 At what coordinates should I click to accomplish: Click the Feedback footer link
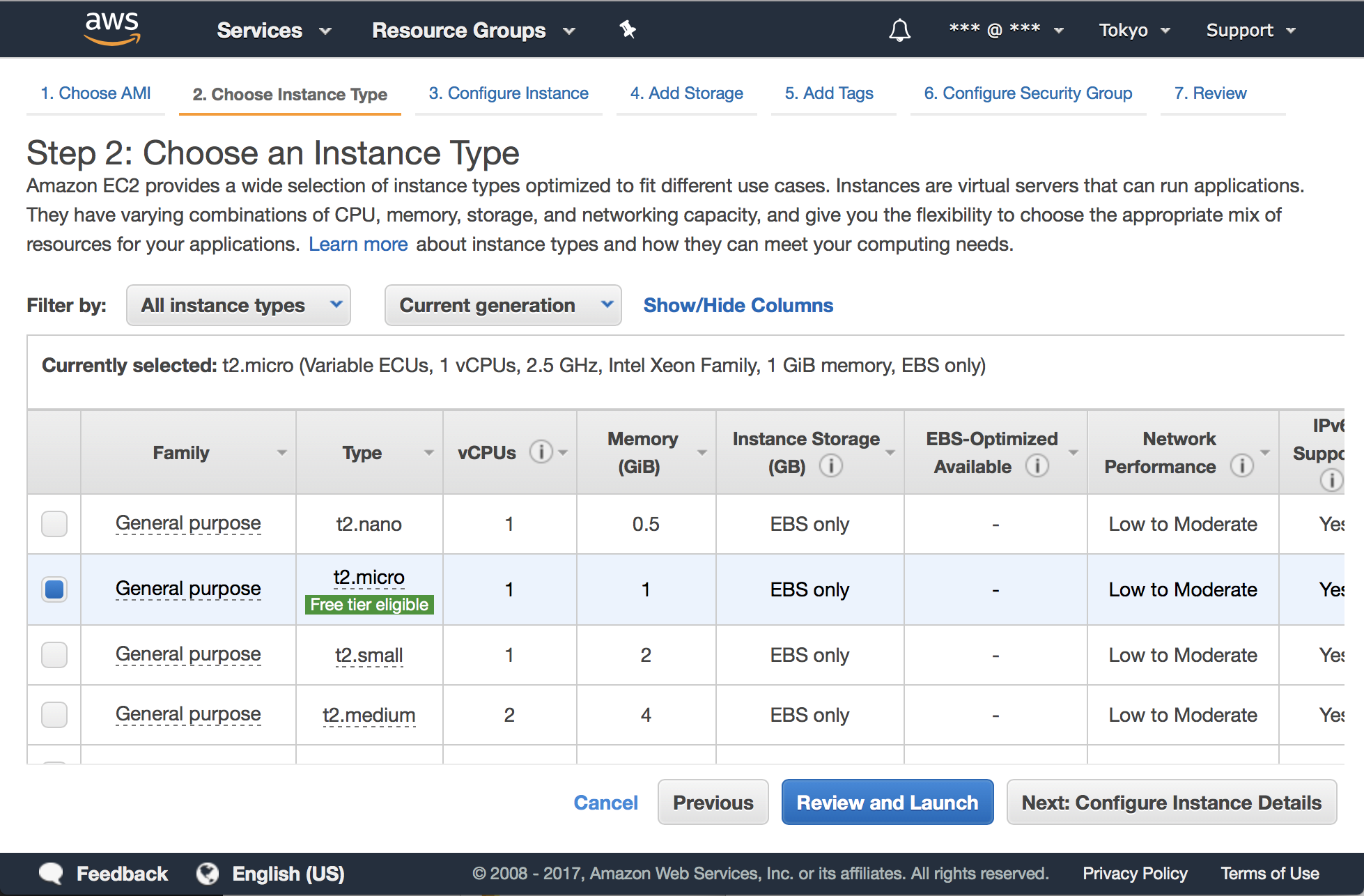(x=122, y=874)
